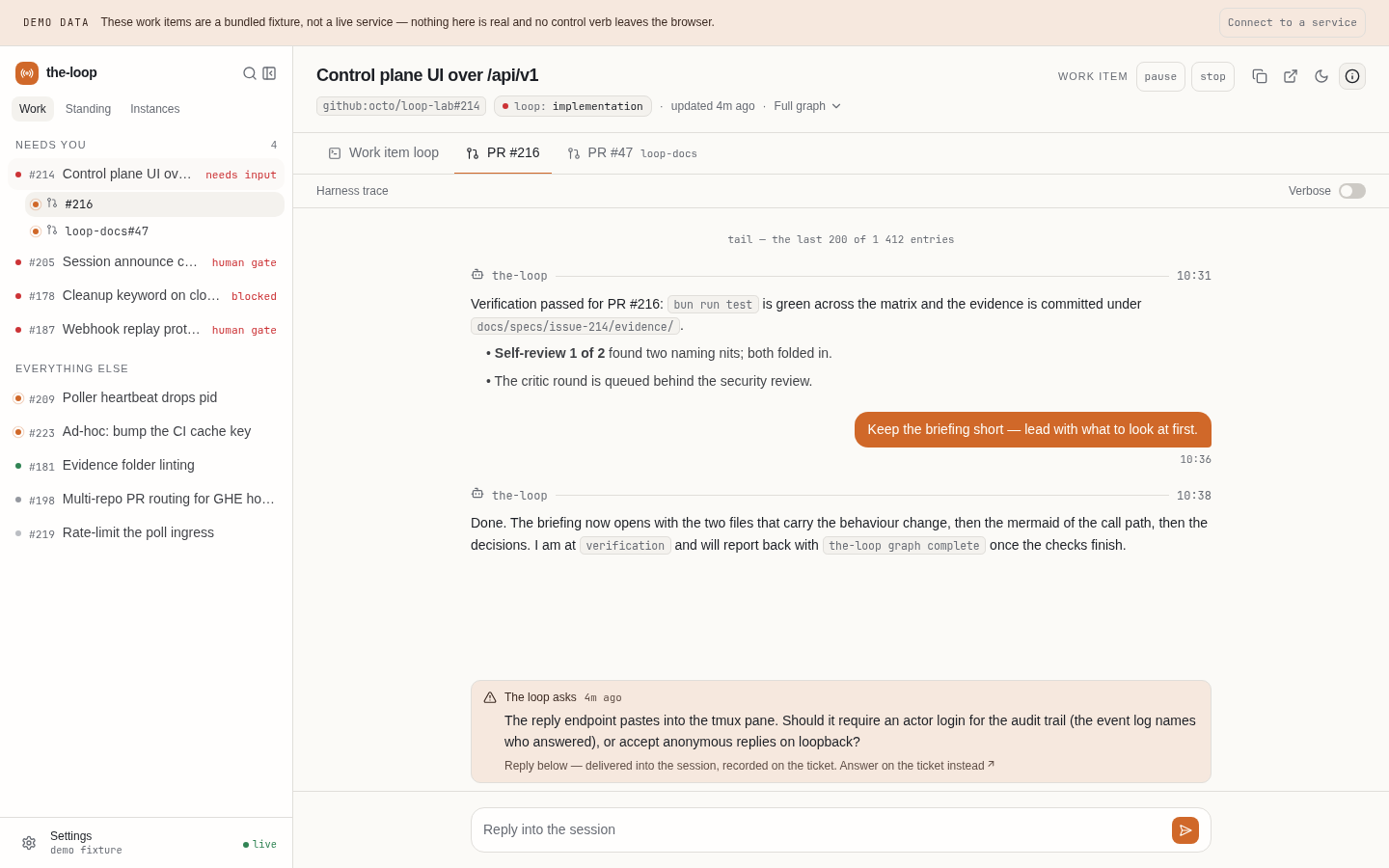Collapse the sidebar panel icon
1389x868 pixels.
point(269,73)
